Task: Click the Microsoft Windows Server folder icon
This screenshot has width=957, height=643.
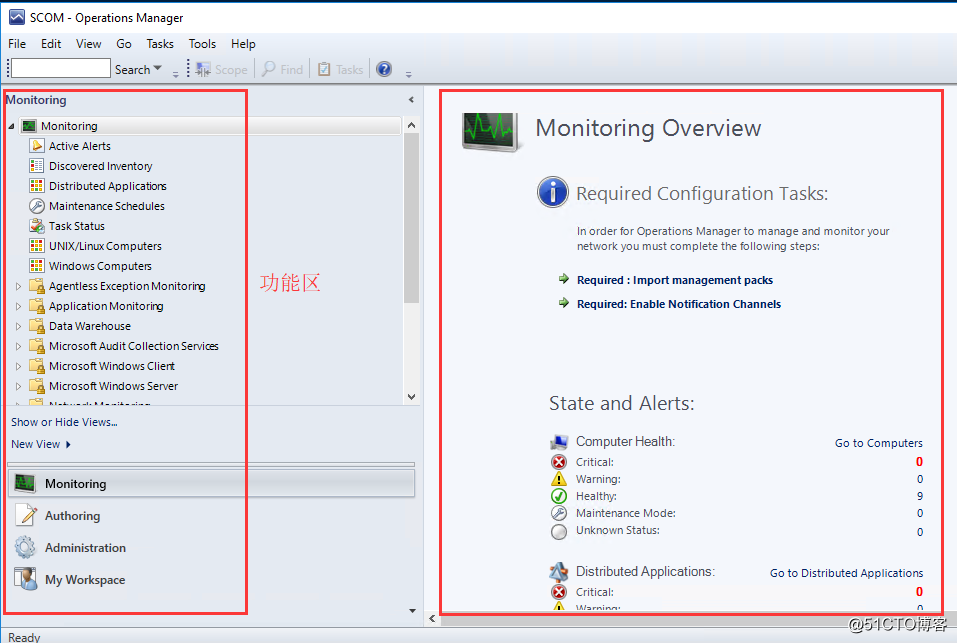Action: tap(37, 386)
